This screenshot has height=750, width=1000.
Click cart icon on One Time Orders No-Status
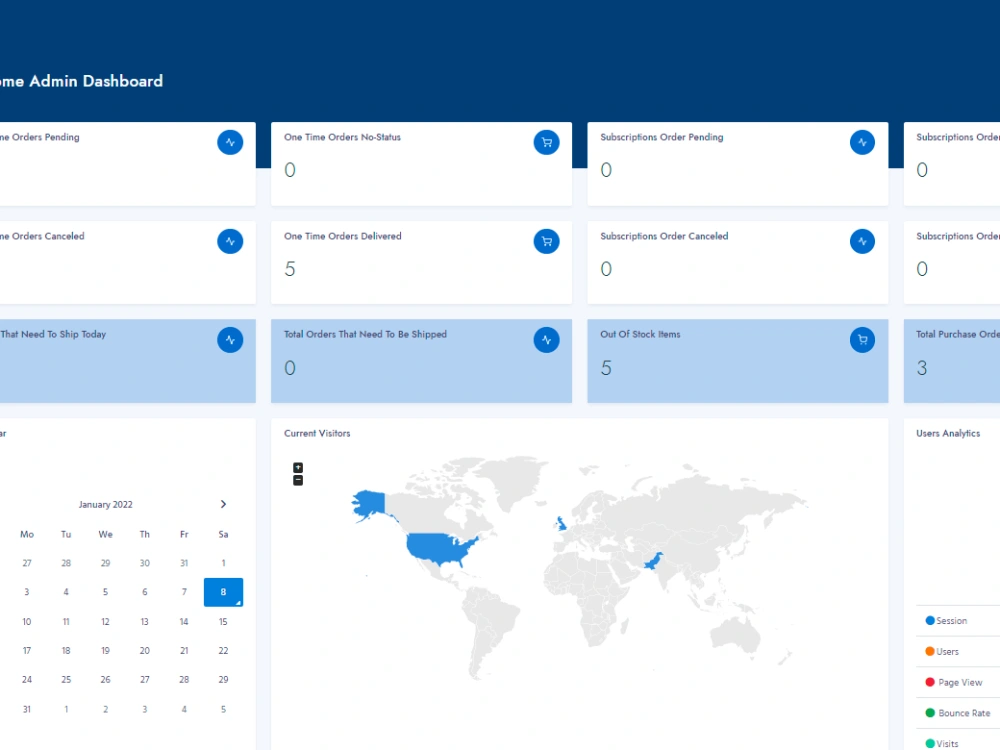[x=547, y=142]
